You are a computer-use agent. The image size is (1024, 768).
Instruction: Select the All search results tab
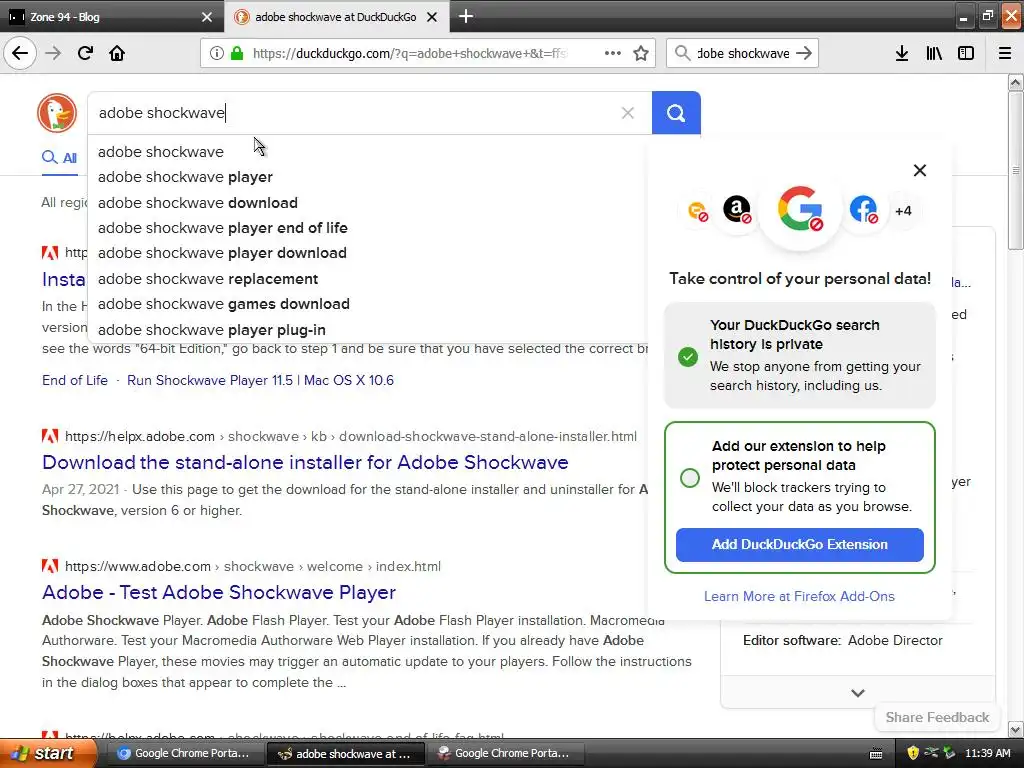pyautogui.click(x=59, y=157)
